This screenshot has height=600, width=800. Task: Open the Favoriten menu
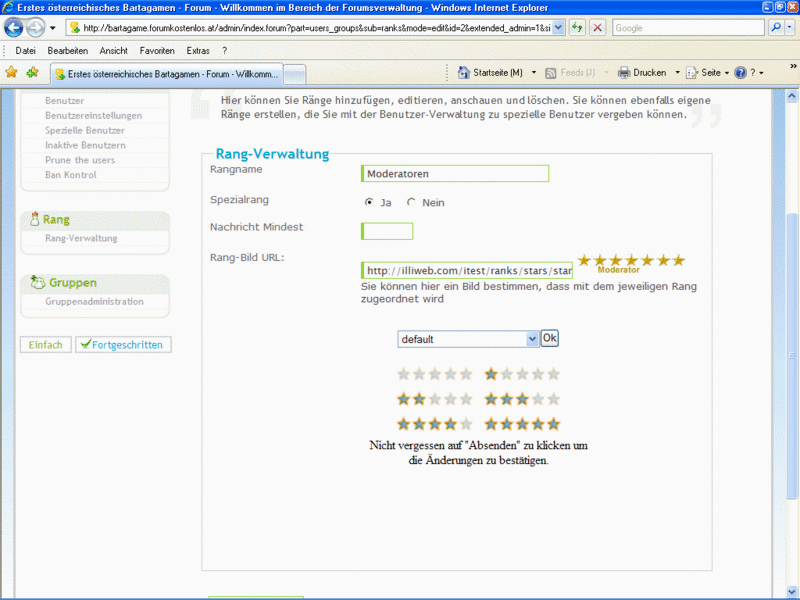click(157, 51)
